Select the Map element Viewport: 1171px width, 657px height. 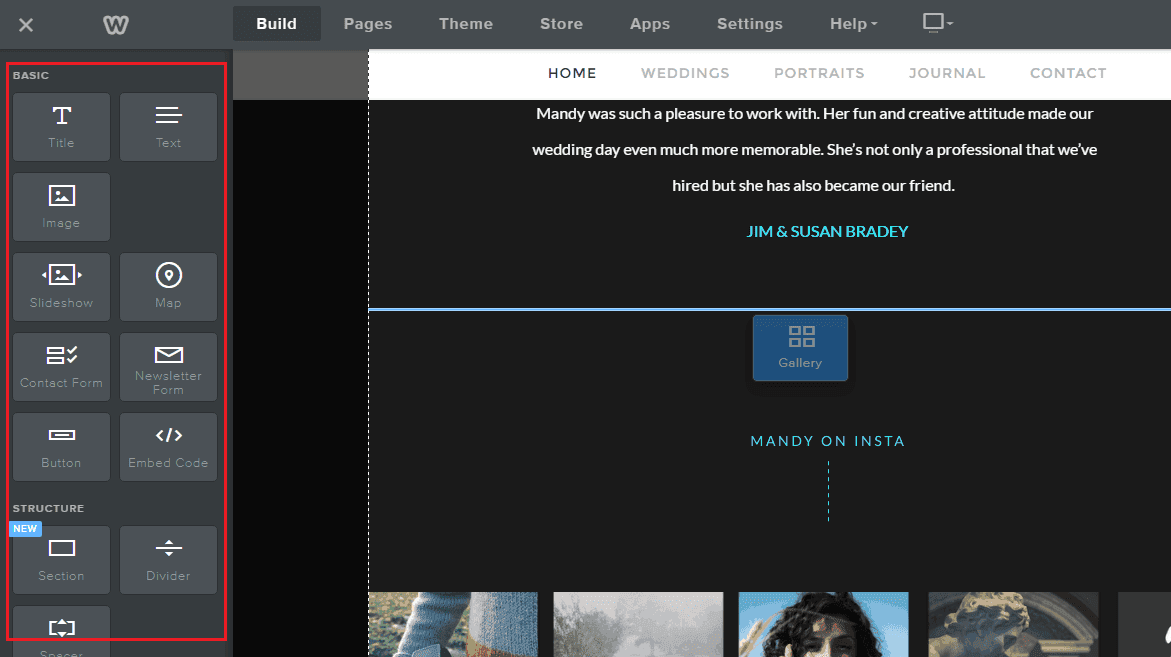click(x=168, y=287)
